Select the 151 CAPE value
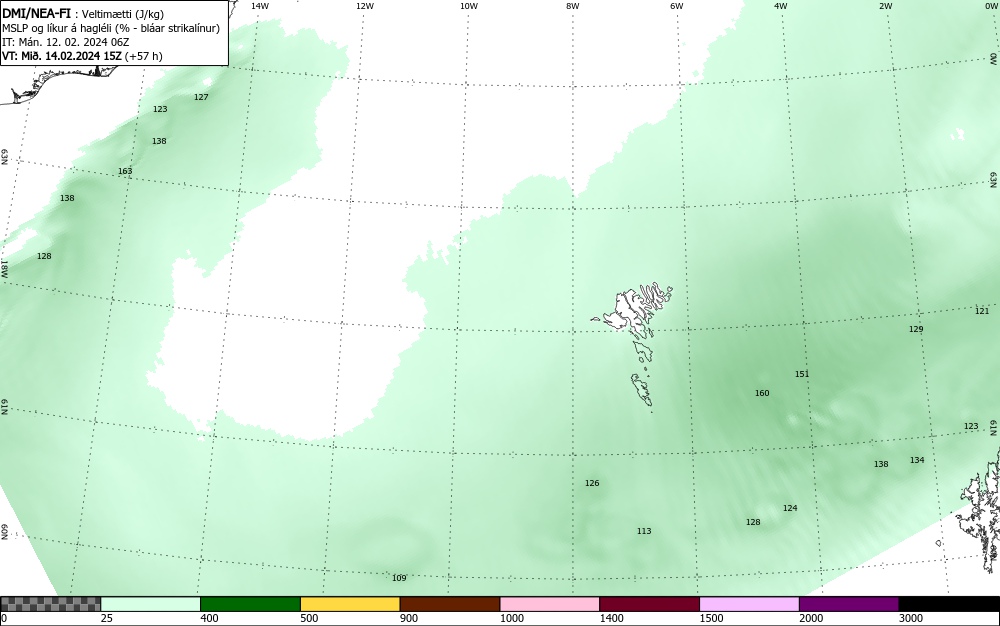The image size is (1000, 626). 802,374
